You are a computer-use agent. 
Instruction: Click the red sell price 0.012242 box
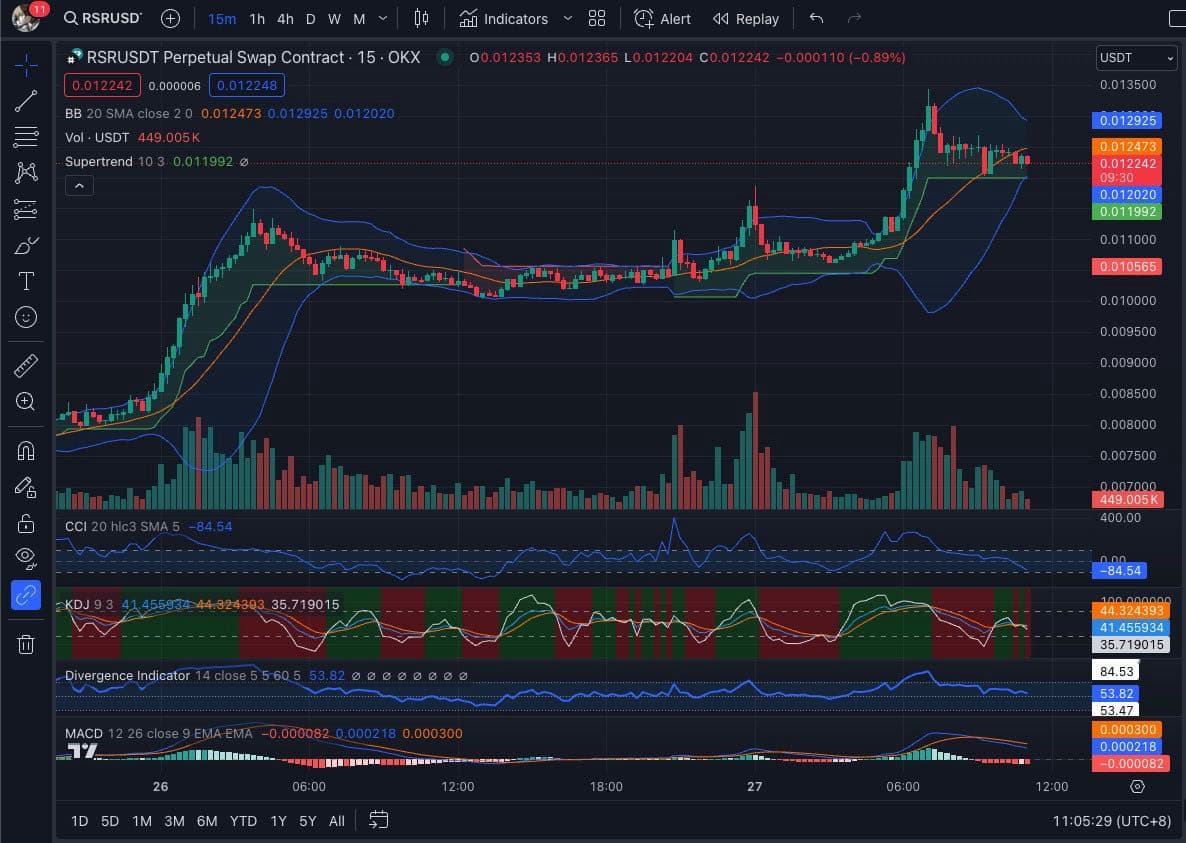pyautogui.click(x=102, y=85)
